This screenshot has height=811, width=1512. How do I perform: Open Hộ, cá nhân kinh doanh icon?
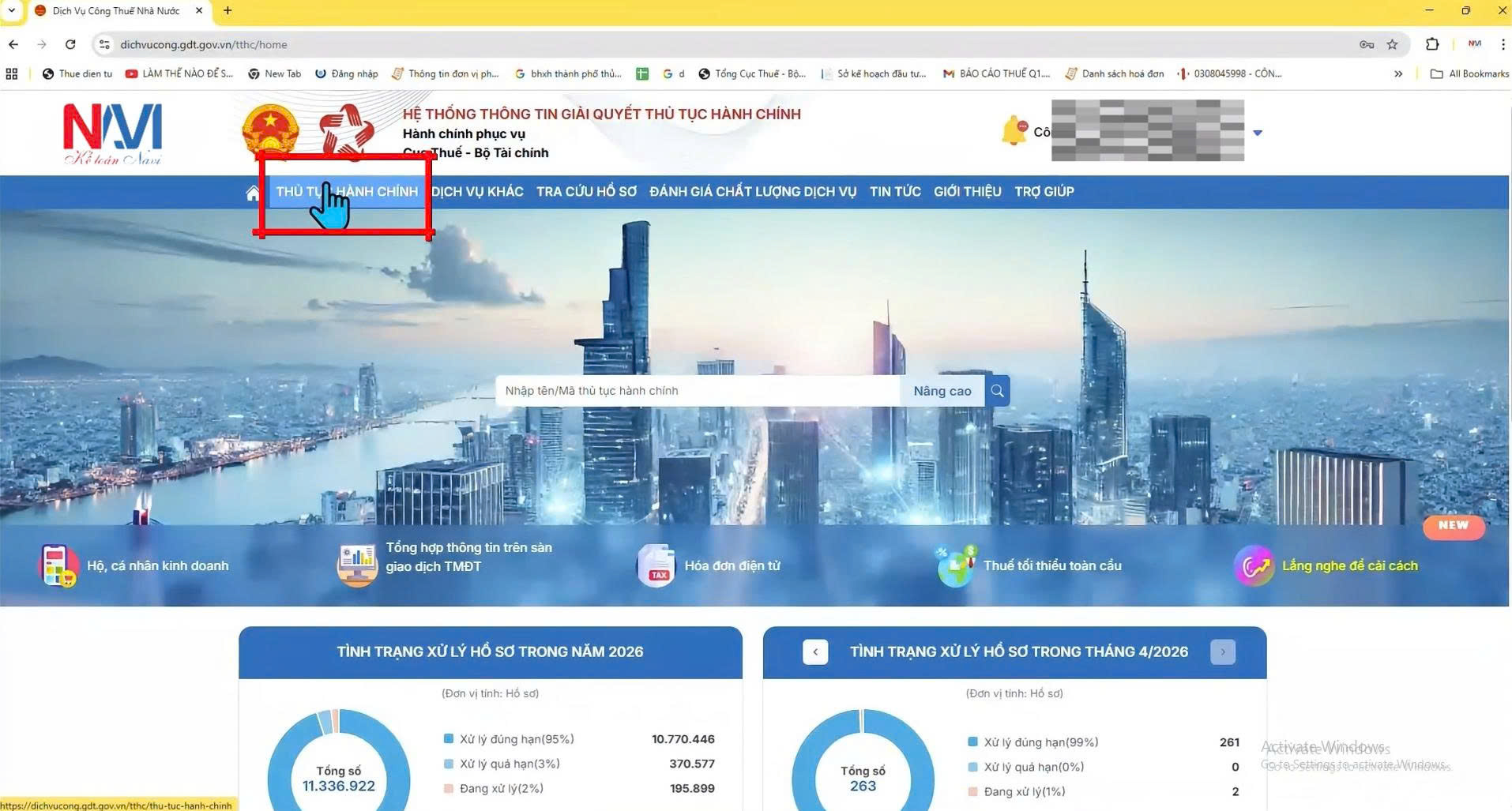pyautogui.click(x=58, y=565)
